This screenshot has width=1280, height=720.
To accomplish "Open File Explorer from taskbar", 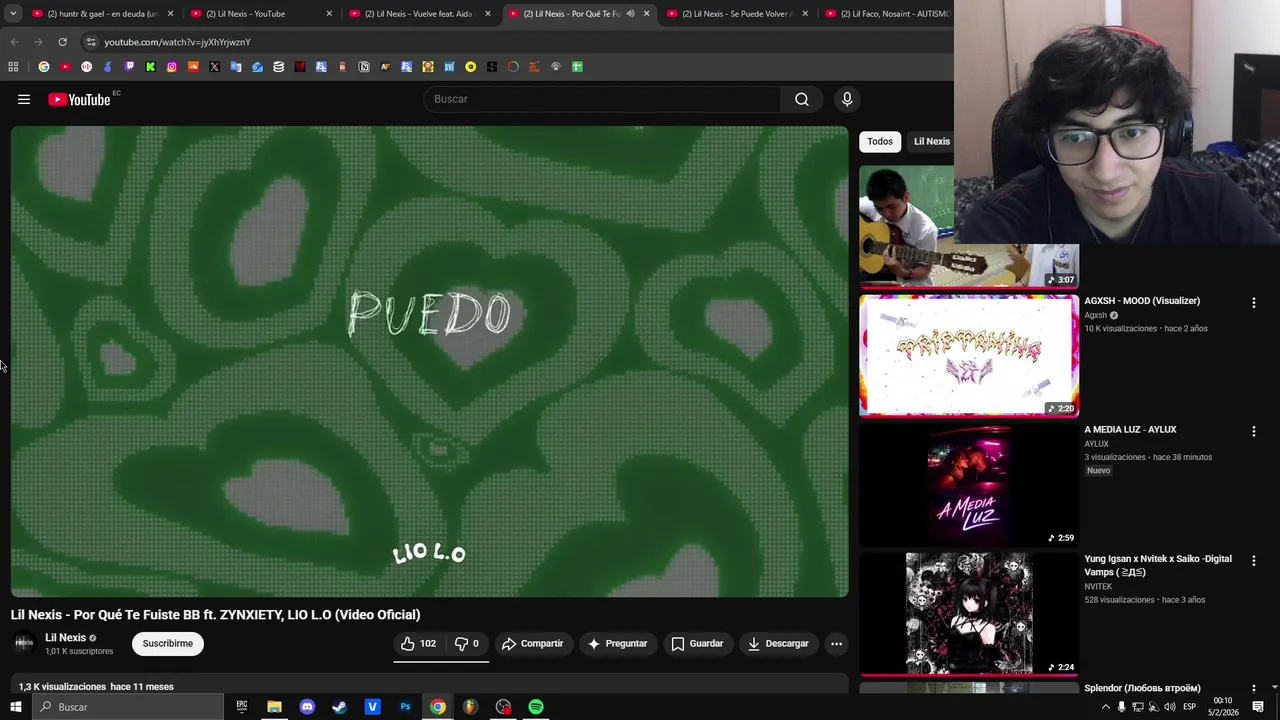I will (x=274, y=707).
